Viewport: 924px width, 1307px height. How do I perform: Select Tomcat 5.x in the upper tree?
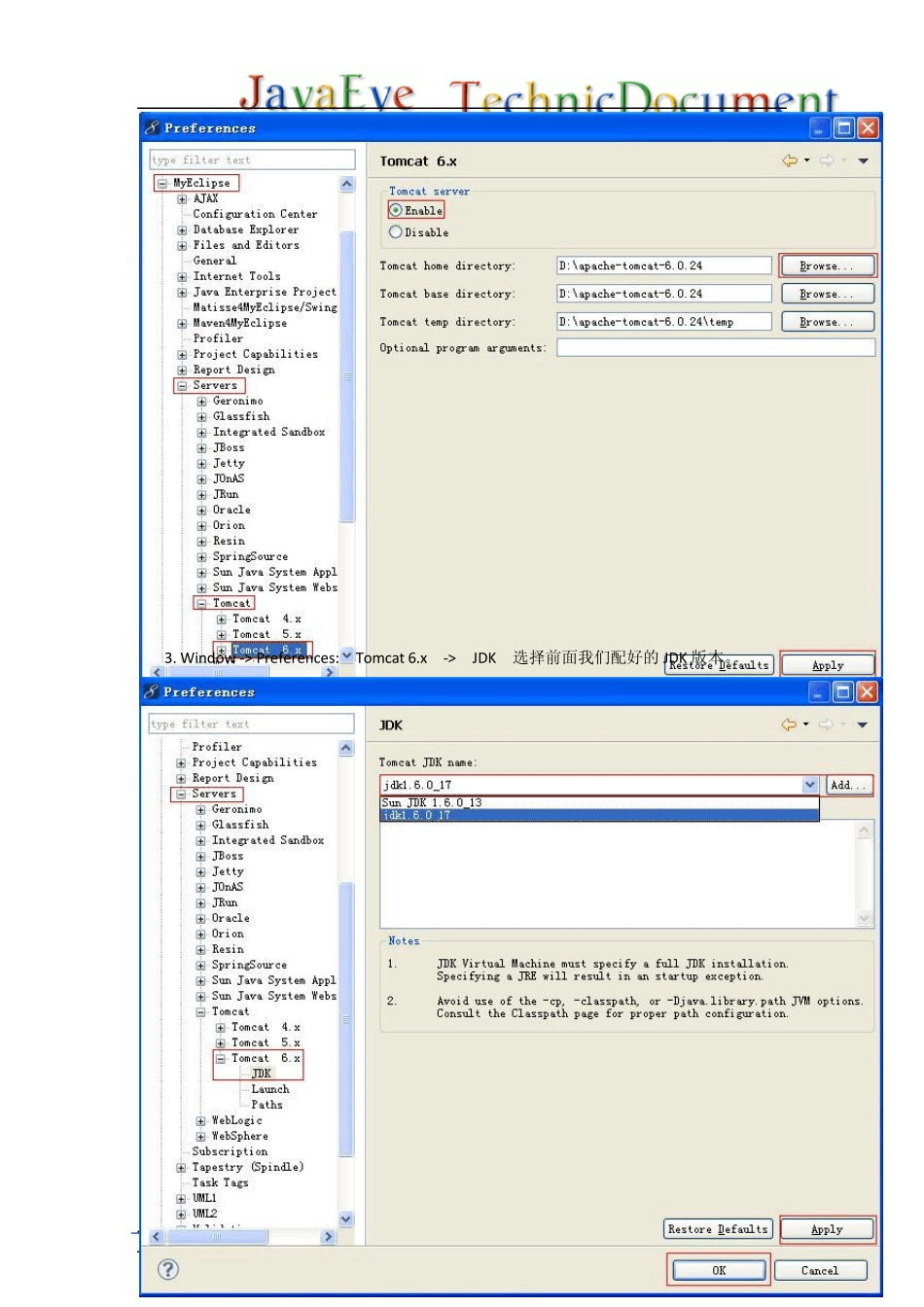[267, 634]
